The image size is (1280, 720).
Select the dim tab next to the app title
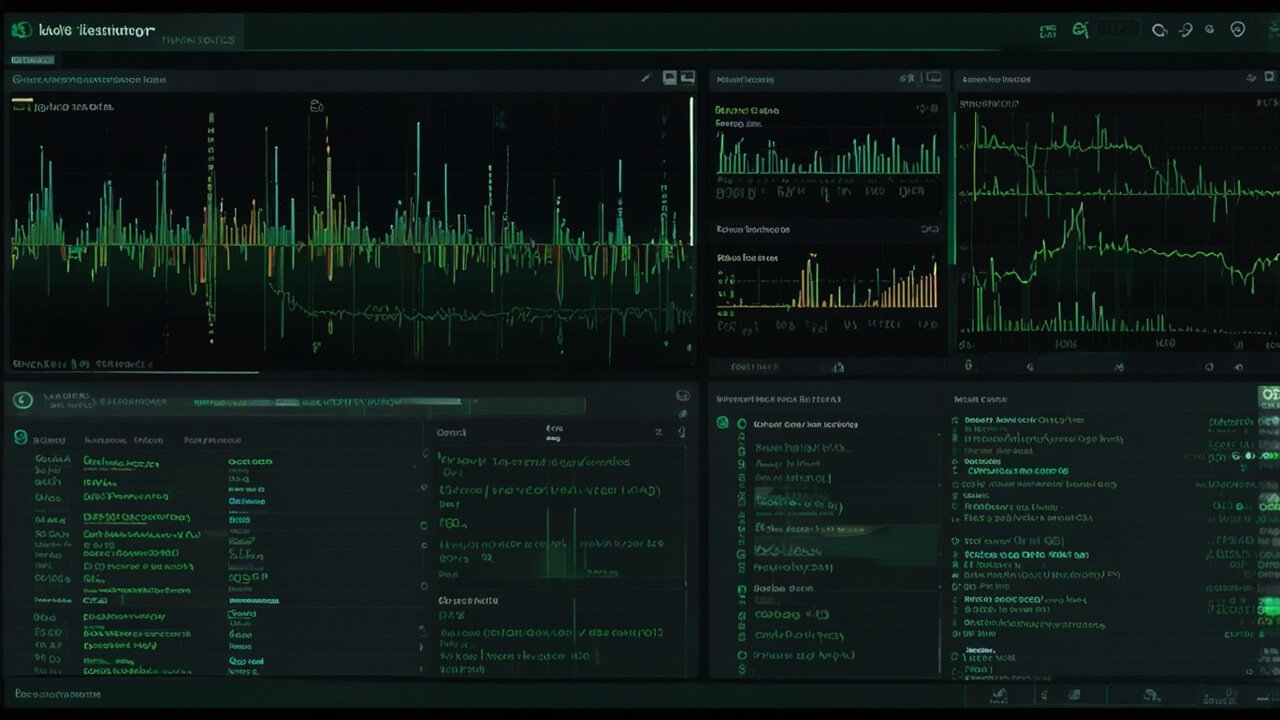(x=198, y=40)
